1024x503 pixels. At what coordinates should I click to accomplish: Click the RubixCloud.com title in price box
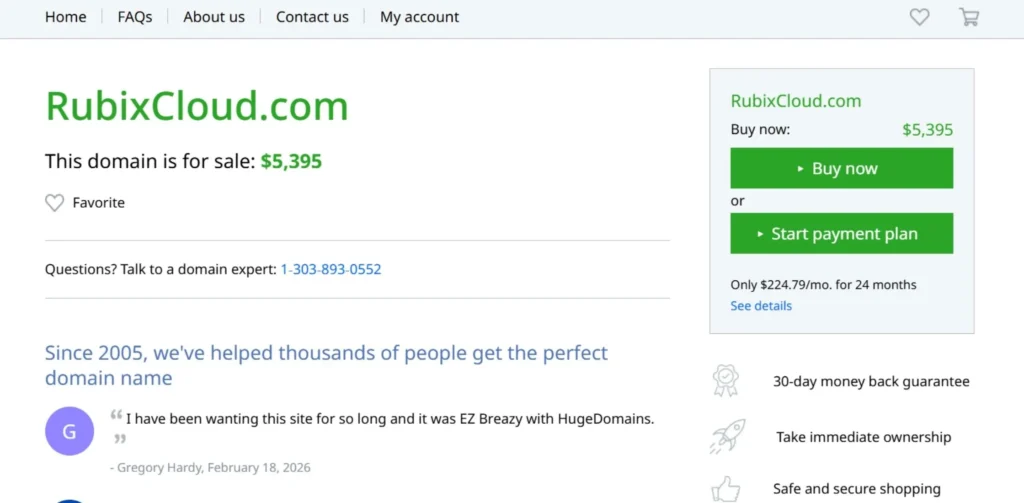point(796,100)
